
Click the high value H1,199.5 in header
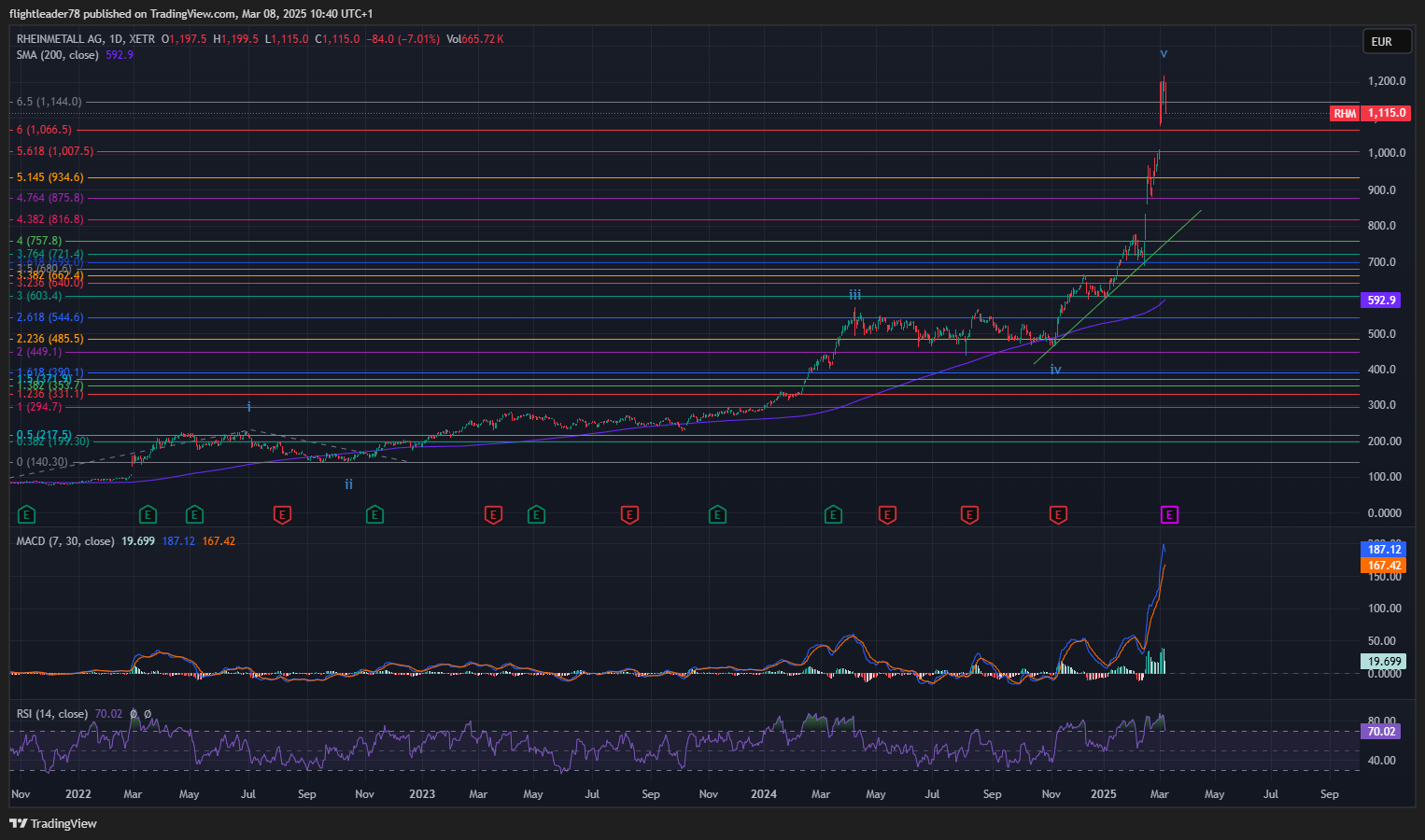click(x=235, y=39)
